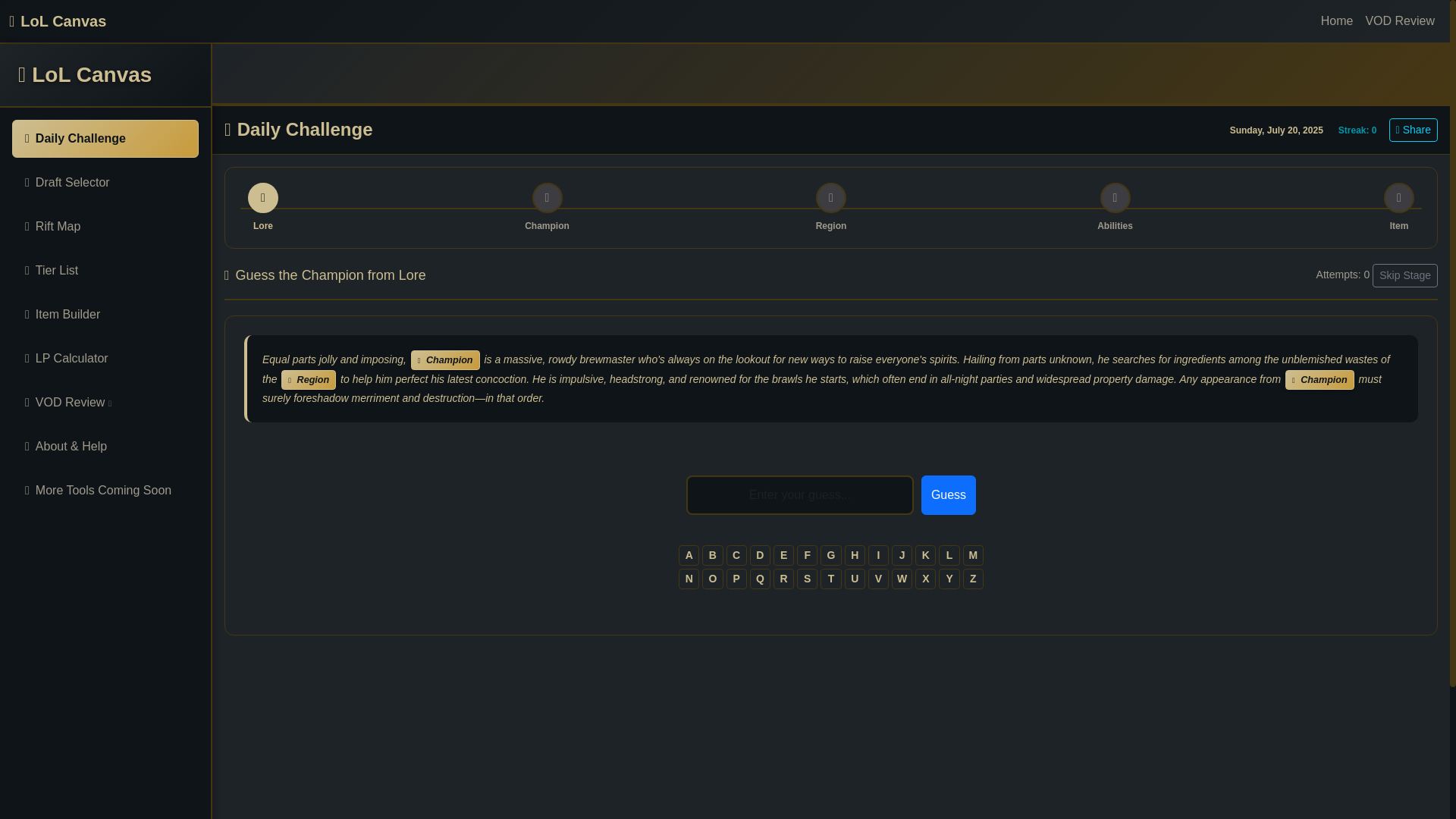Filter by letter D

(760, 555)
